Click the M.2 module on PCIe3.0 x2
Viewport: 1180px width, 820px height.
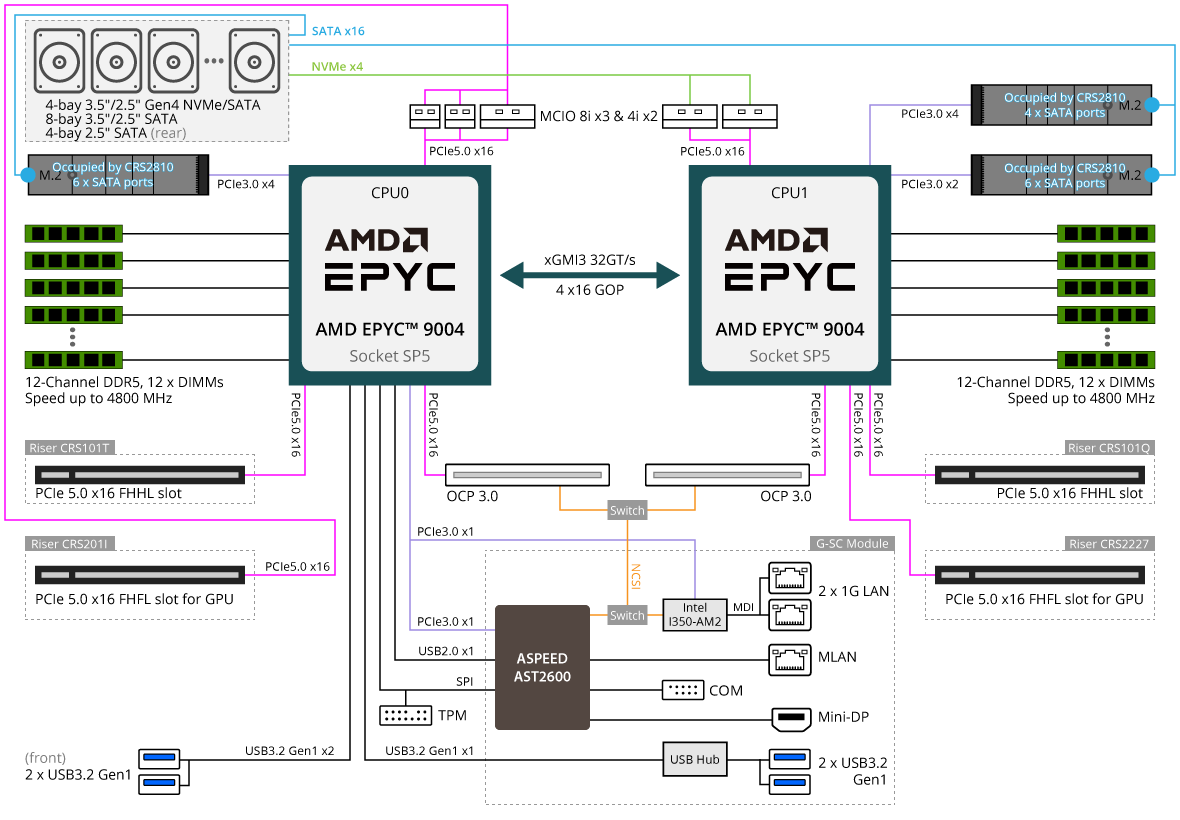click(x=1061, y=175)
